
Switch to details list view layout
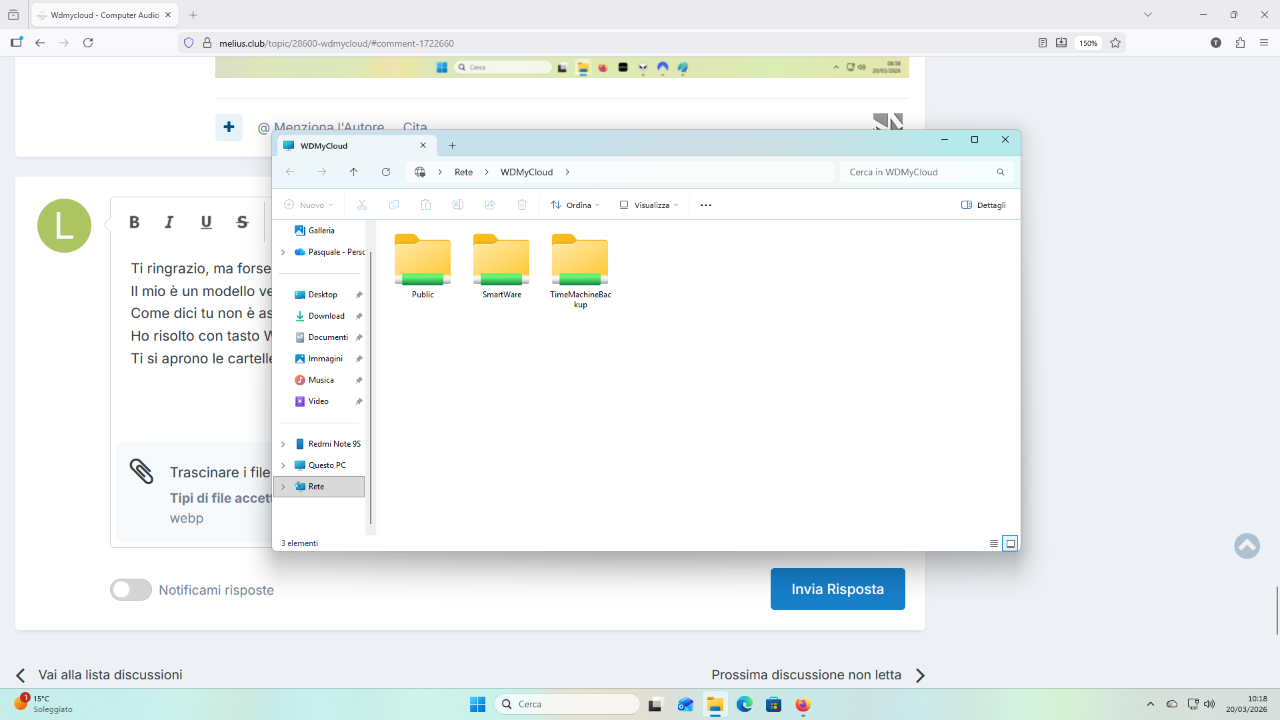994,543
